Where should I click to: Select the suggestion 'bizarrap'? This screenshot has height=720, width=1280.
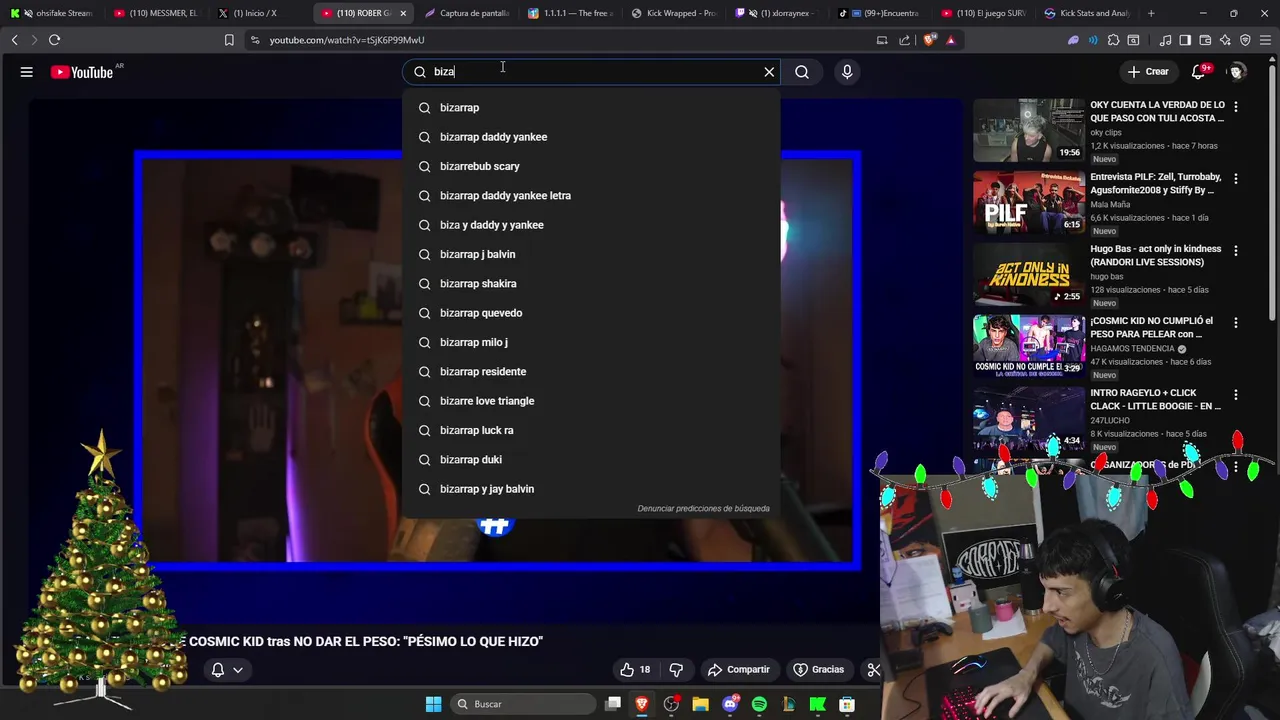click(590, 107)
